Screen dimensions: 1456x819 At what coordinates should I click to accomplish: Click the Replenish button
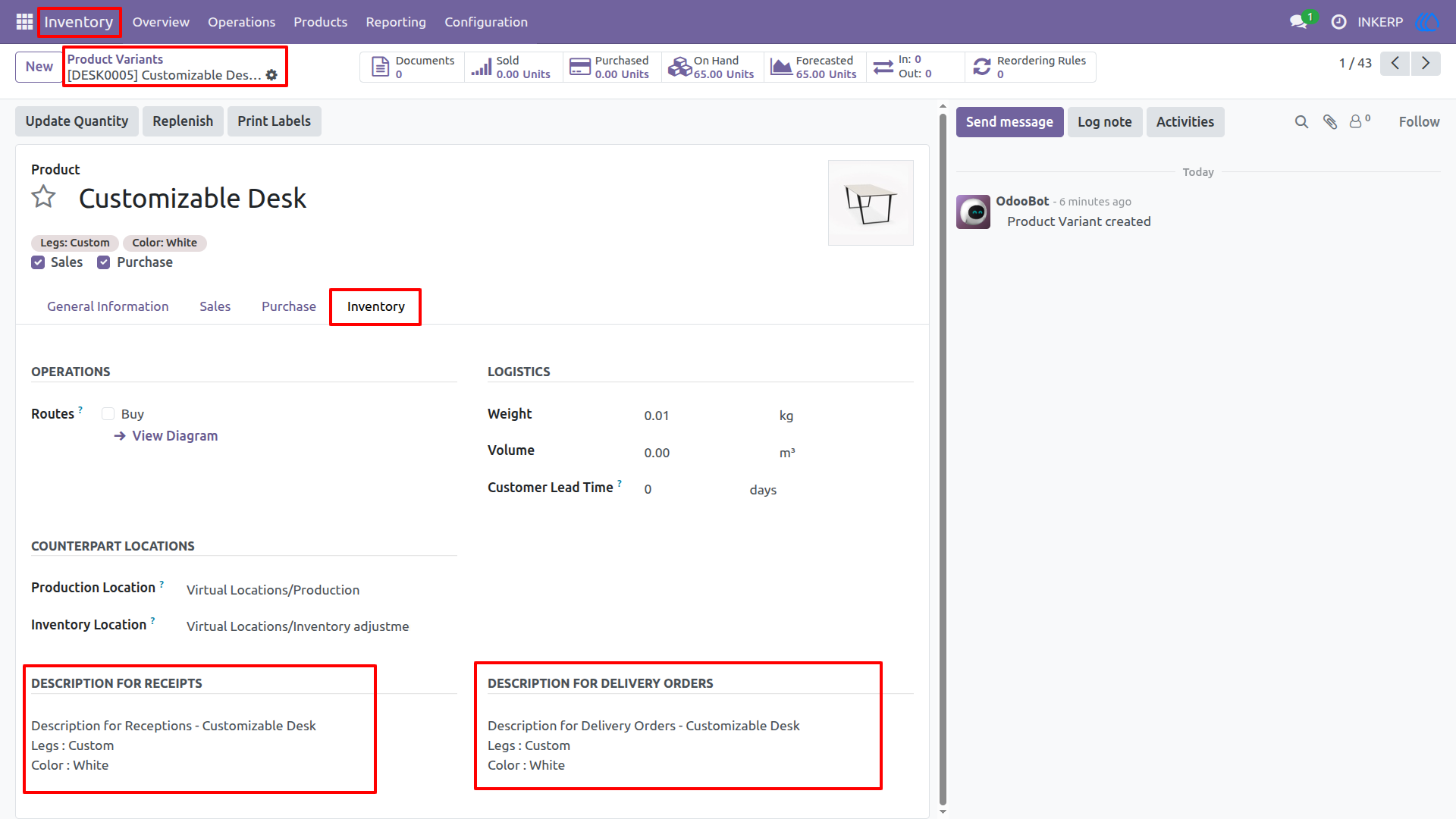point(183,121)
